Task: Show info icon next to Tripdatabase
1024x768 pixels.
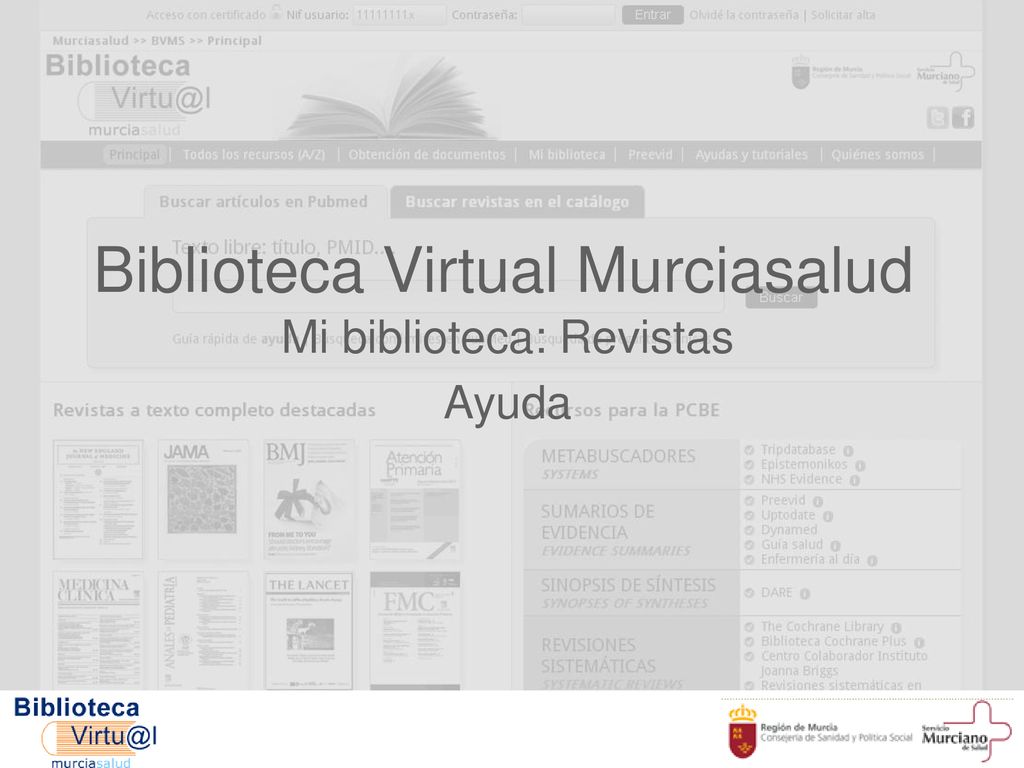Action: coord(848,451)
